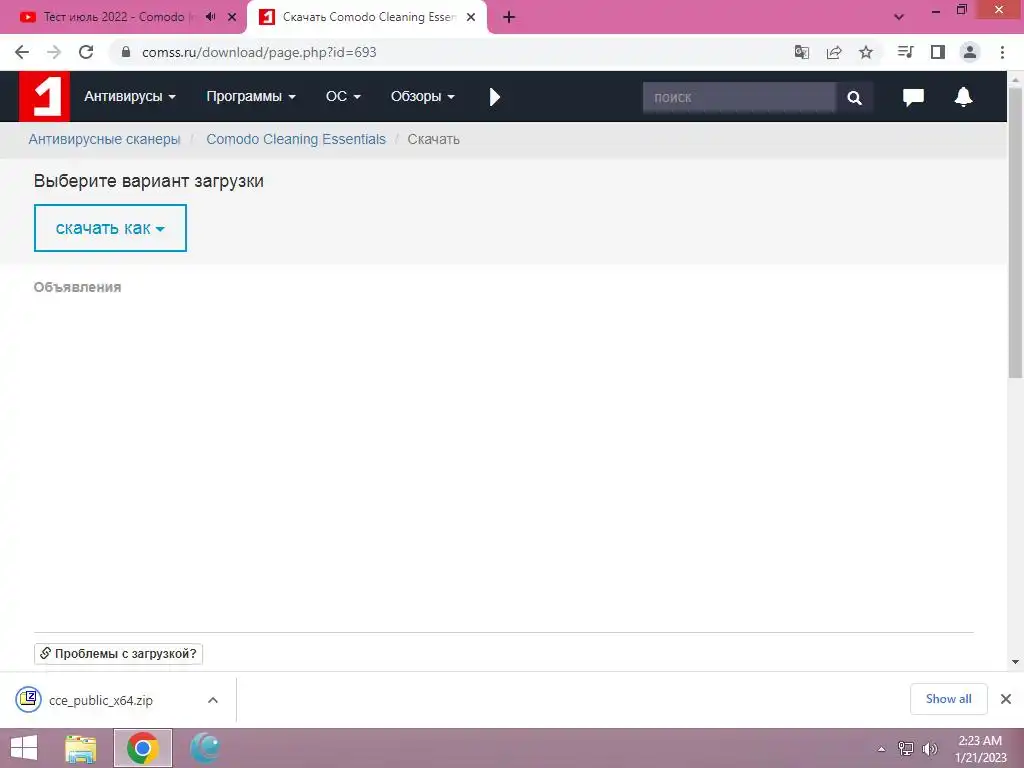Image resolution: width=1024 pixels, height=768 pixels.
Task: Click Проблемы с загрузкой? button
Action: 118,654
